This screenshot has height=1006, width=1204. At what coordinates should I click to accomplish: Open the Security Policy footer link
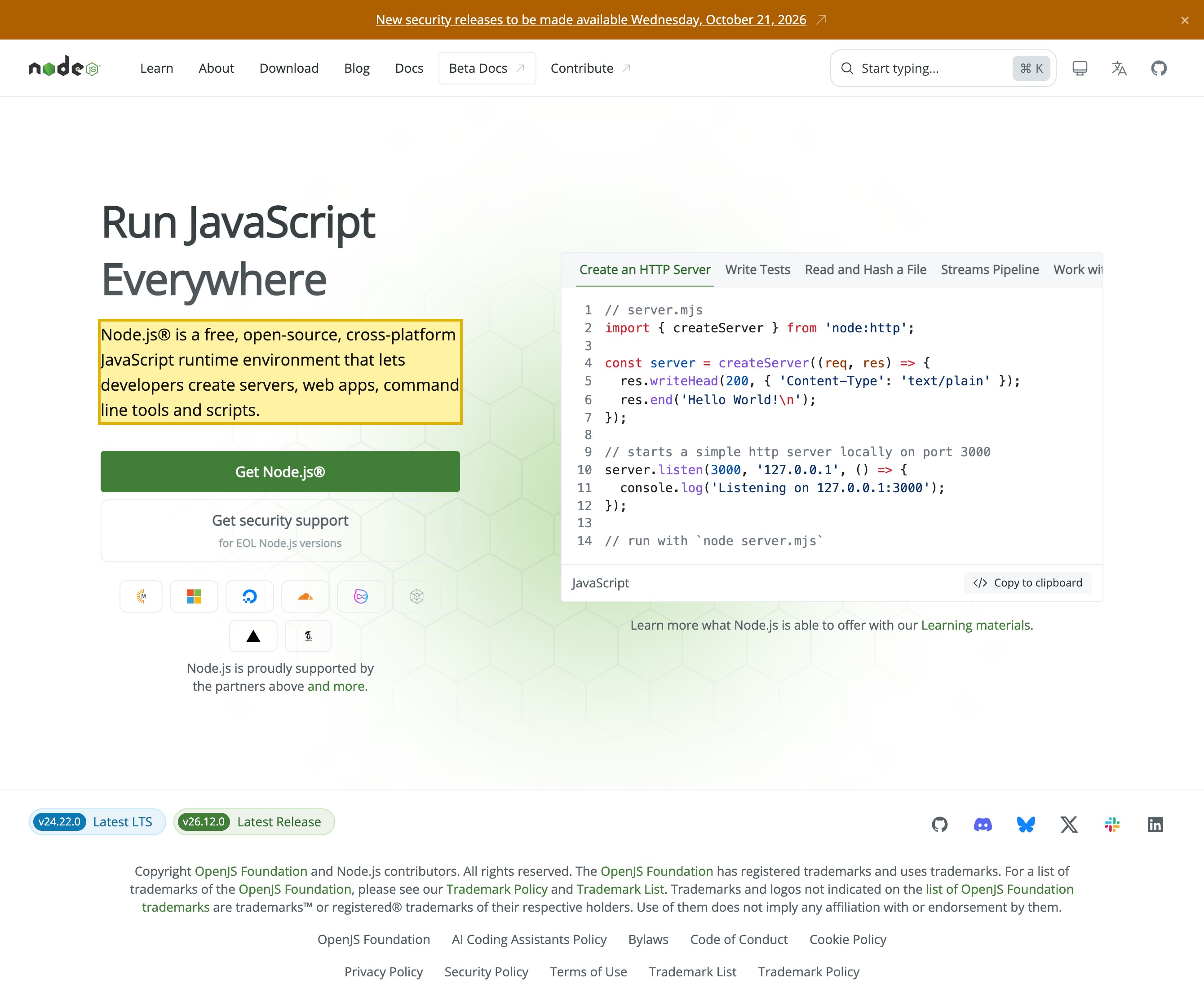[486, 971]
